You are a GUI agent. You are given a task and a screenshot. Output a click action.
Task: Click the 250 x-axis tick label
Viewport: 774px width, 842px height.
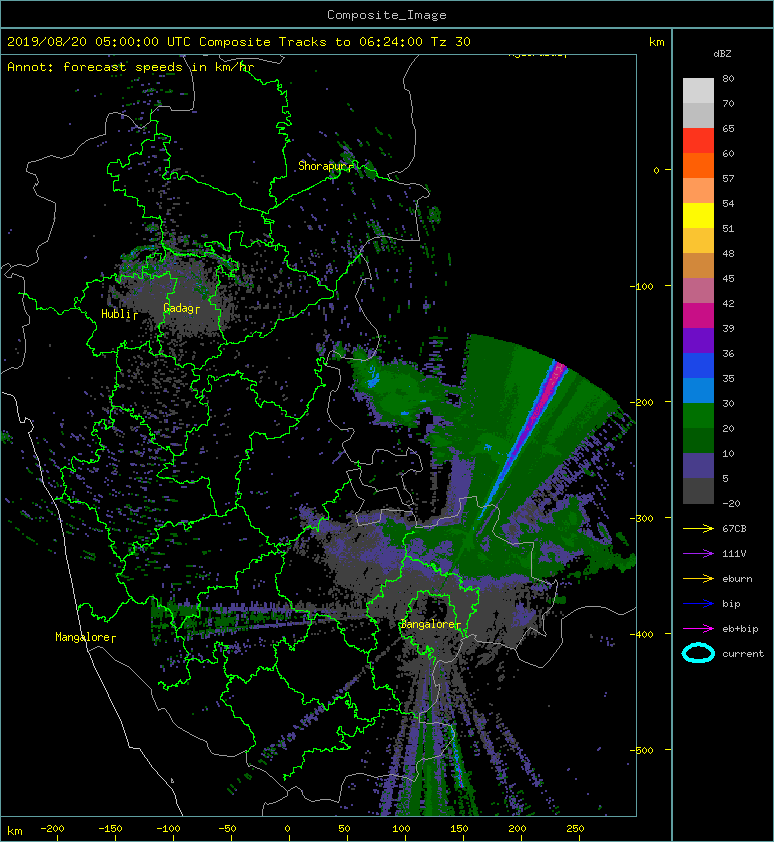coord(575,829)
